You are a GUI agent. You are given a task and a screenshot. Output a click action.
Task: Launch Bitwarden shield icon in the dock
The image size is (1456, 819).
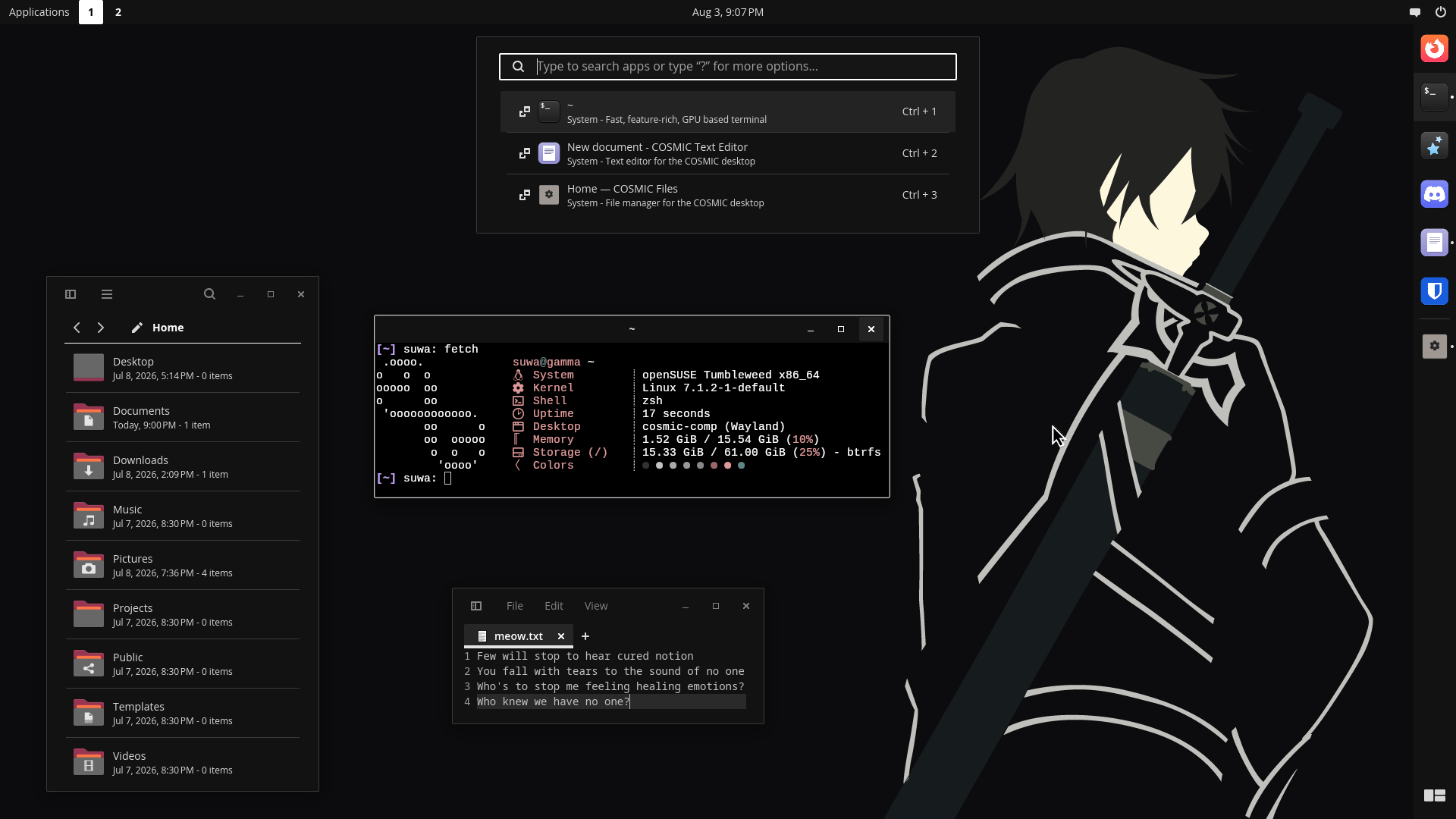point(1434,291)
